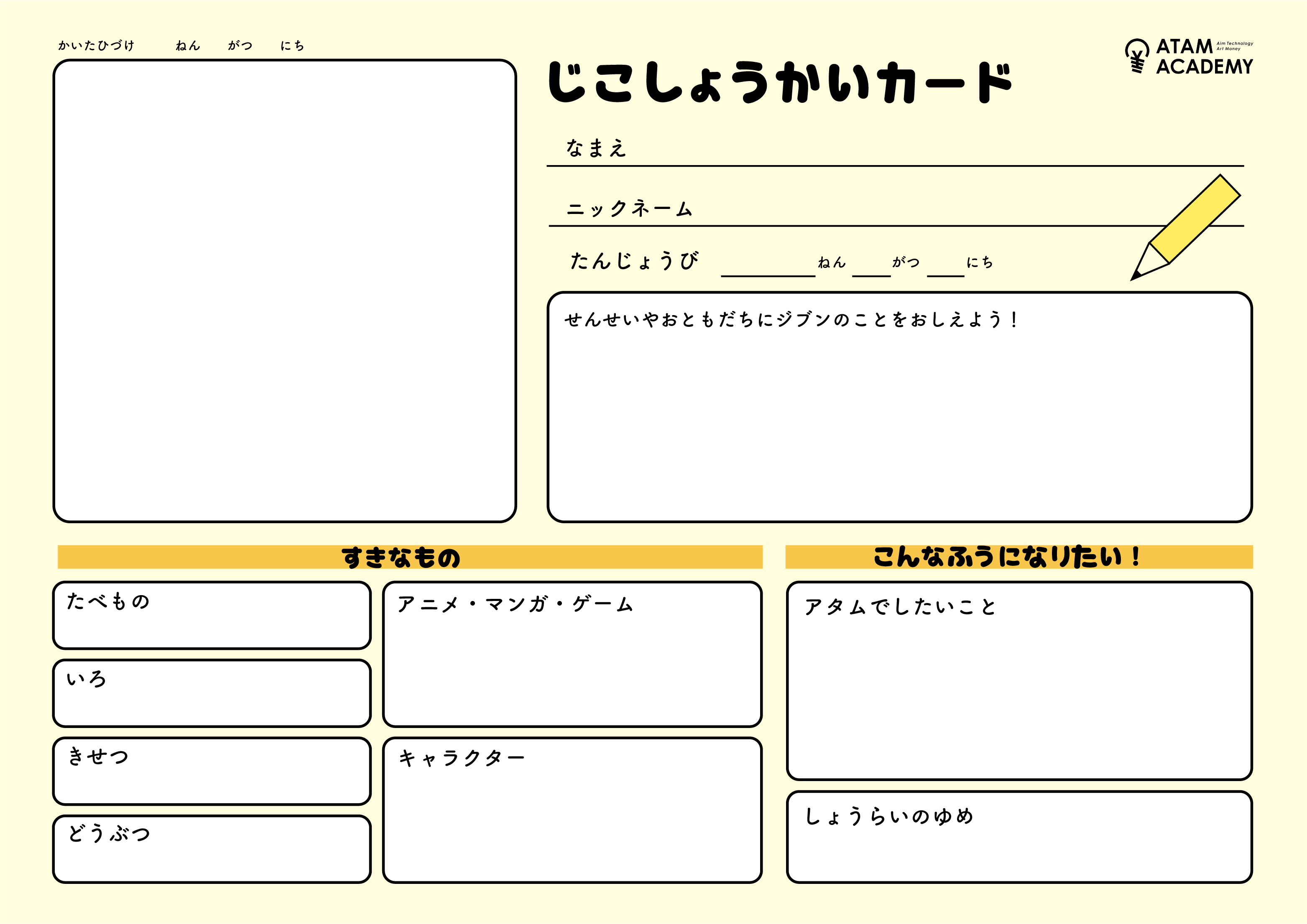
Task: Click the orange すきなもの header bar
Action: point(410,557)
